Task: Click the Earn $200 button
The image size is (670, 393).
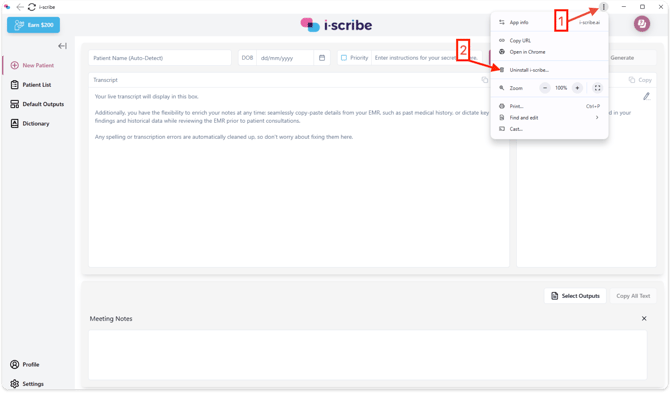Action: coord(33,25)
